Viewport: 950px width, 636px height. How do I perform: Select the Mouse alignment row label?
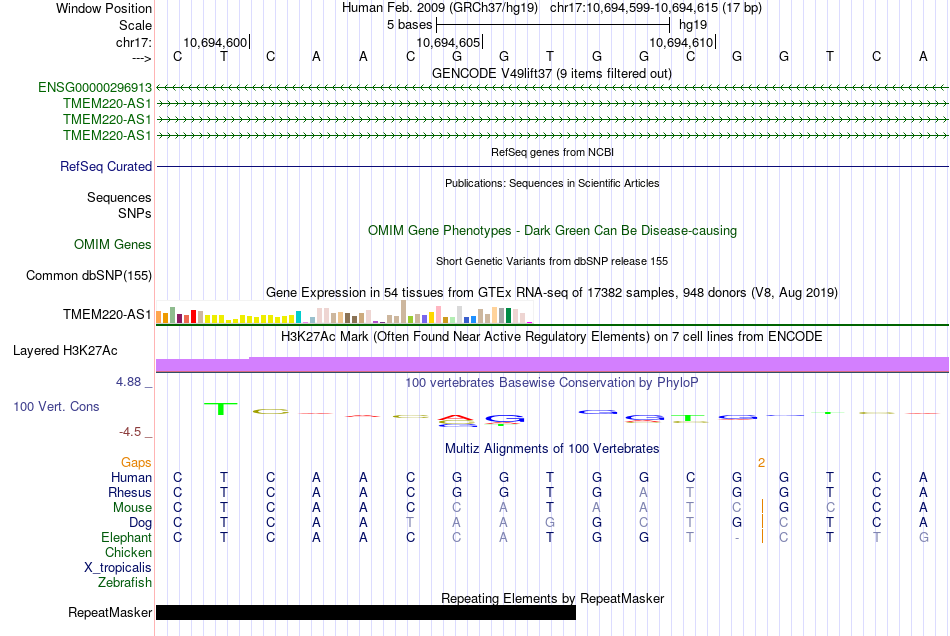[x=132, y=508]
